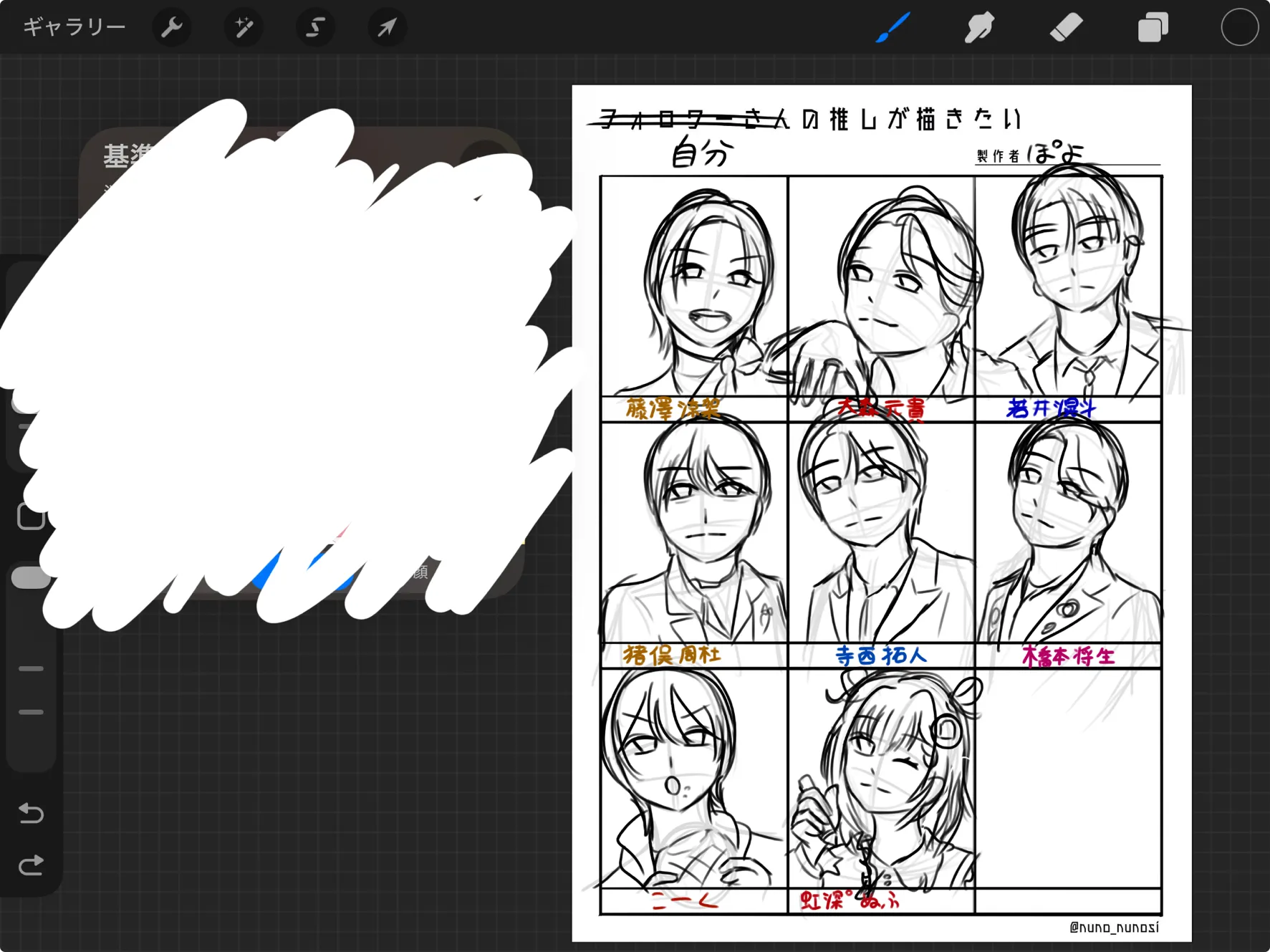Image resolution: width=1270 pixels, height=952 pixels.
Task: Click the red name label こーく
Action: point(684,901)
